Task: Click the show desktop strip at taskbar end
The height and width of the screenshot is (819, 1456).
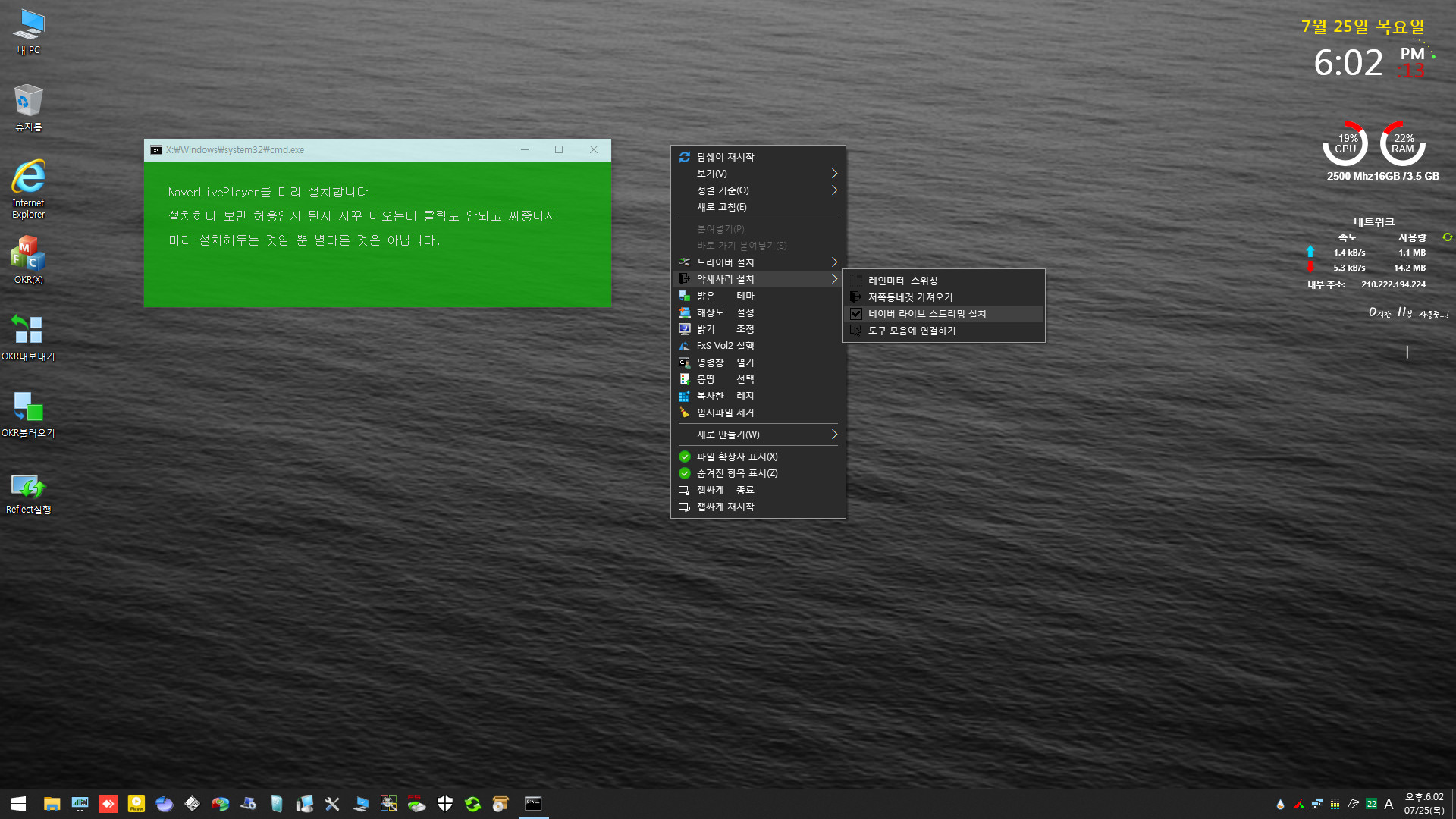Action: tap(1453, 804)
